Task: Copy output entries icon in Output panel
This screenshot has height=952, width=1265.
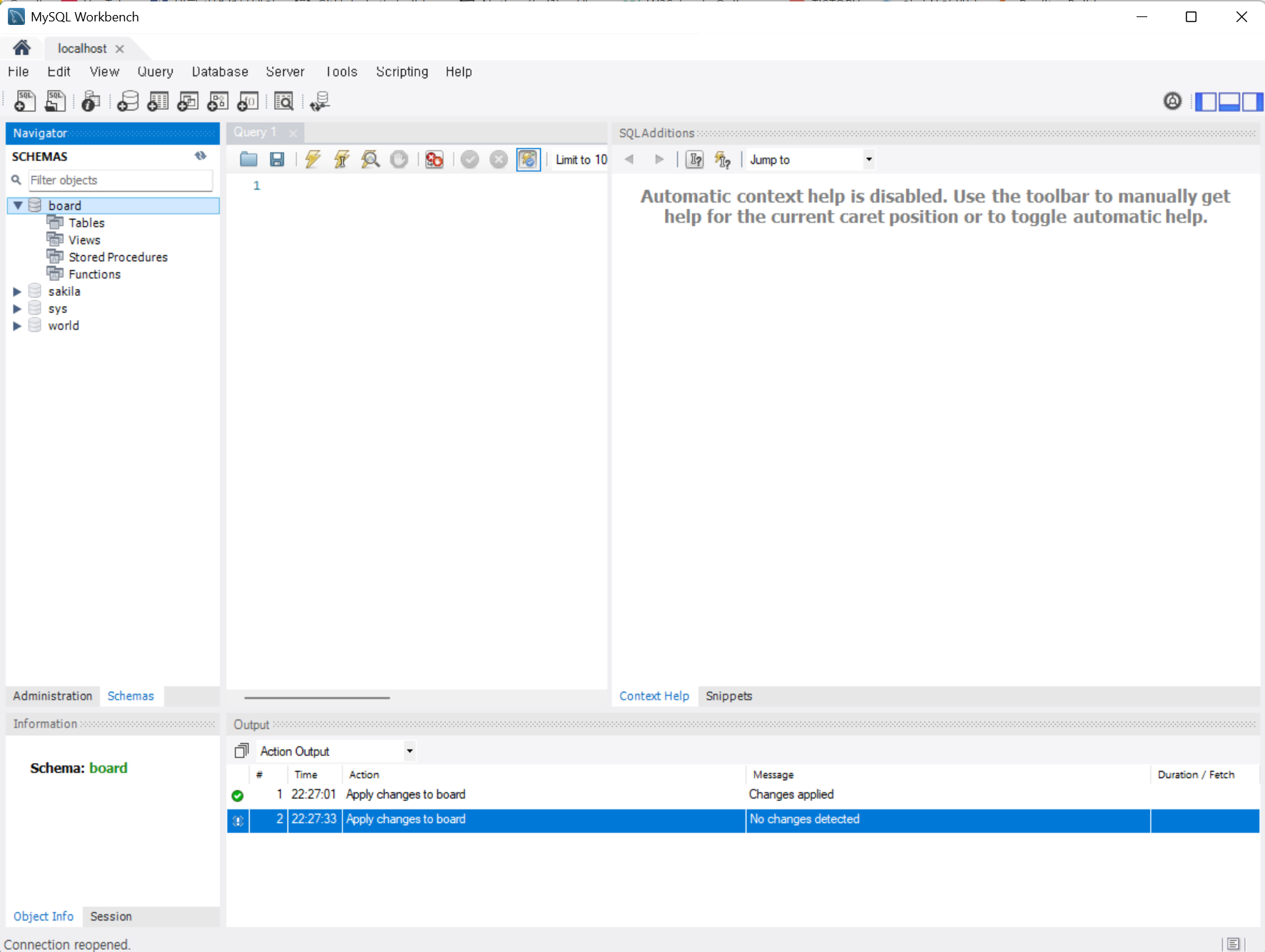Action: pyautogui.click(x=242, y=750)
